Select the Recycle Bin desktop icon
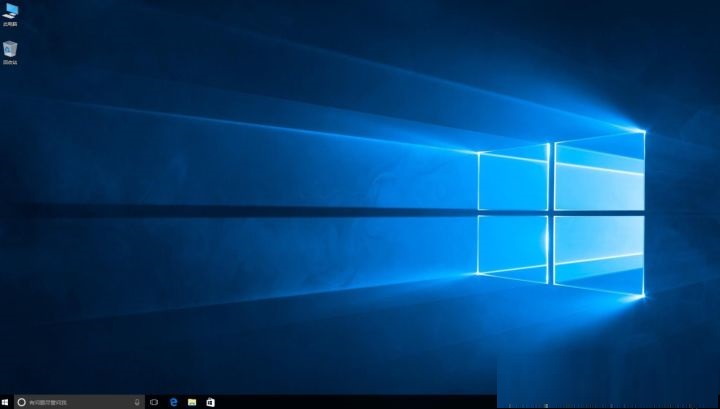The width and height of the screenshot is (720, 409). point(10,48)
